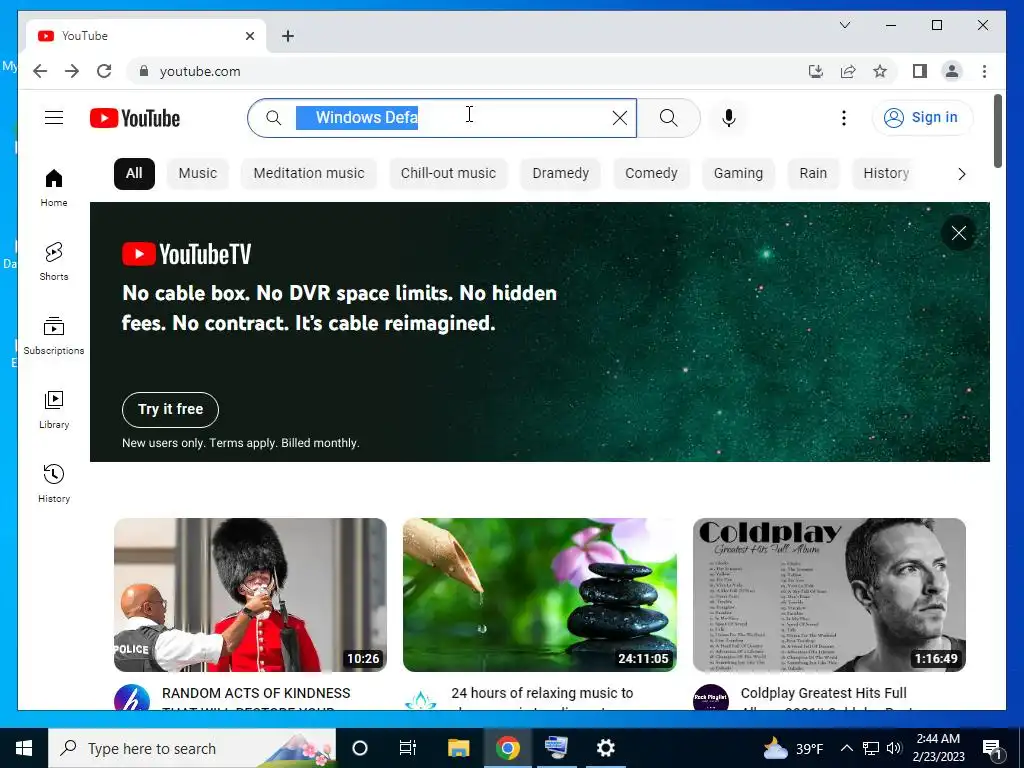Viewport: 1024px width, 768px height.
Task: Click the Windows taskbar search box
Action: pos(192,748)
